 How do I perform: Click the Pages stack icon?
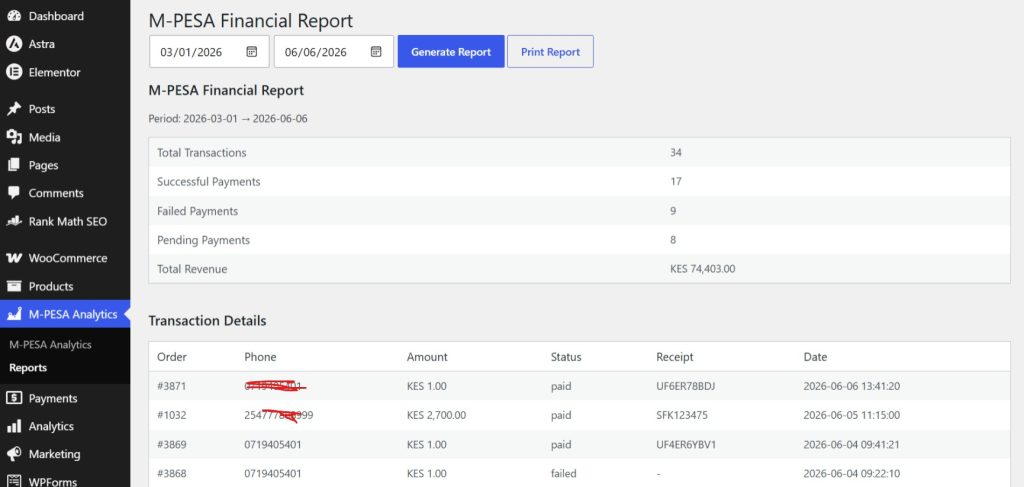coord(14,165)
